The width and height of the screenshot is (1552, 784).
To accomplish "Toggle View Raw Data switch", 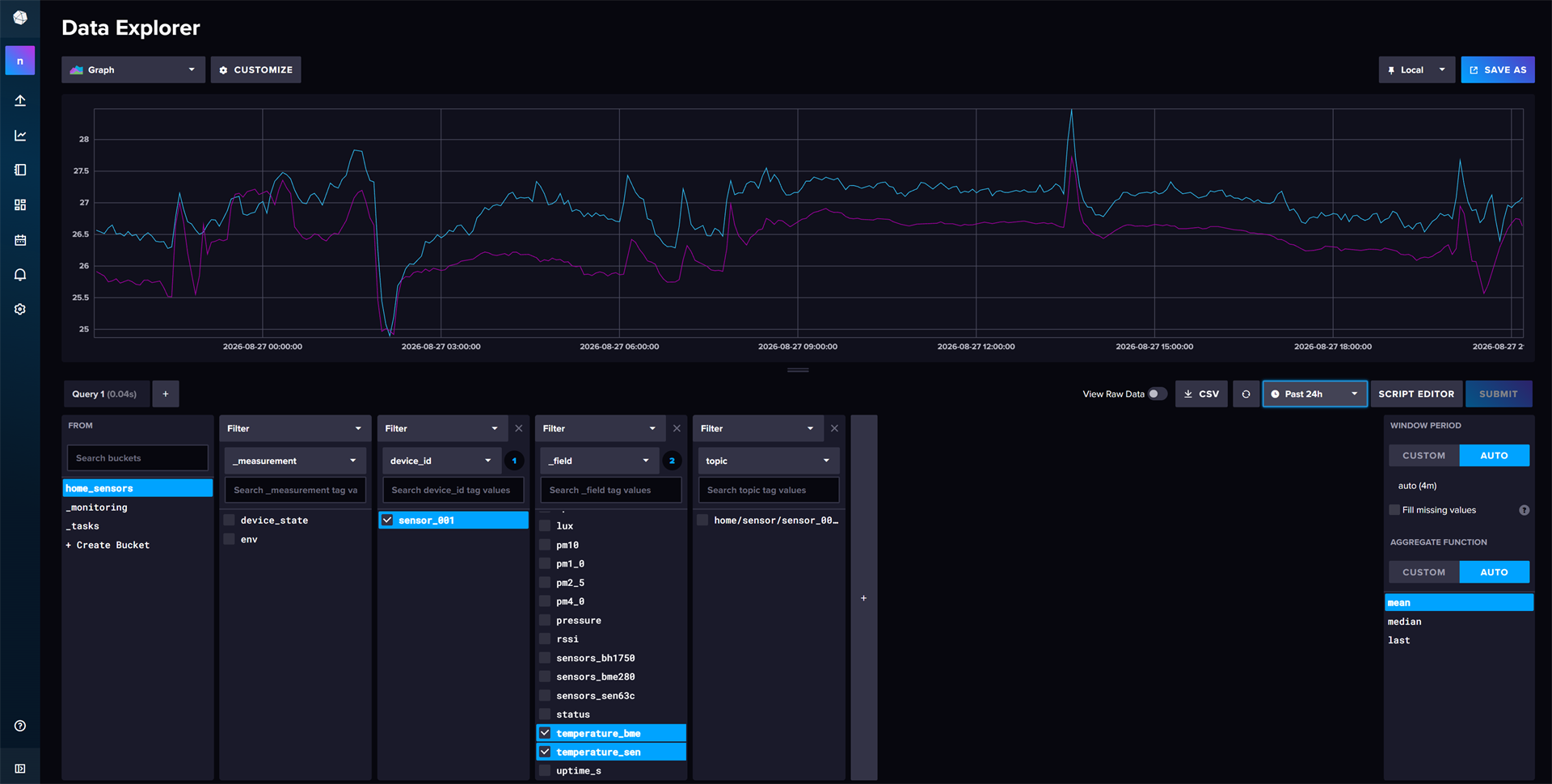I will (1158, 394).
